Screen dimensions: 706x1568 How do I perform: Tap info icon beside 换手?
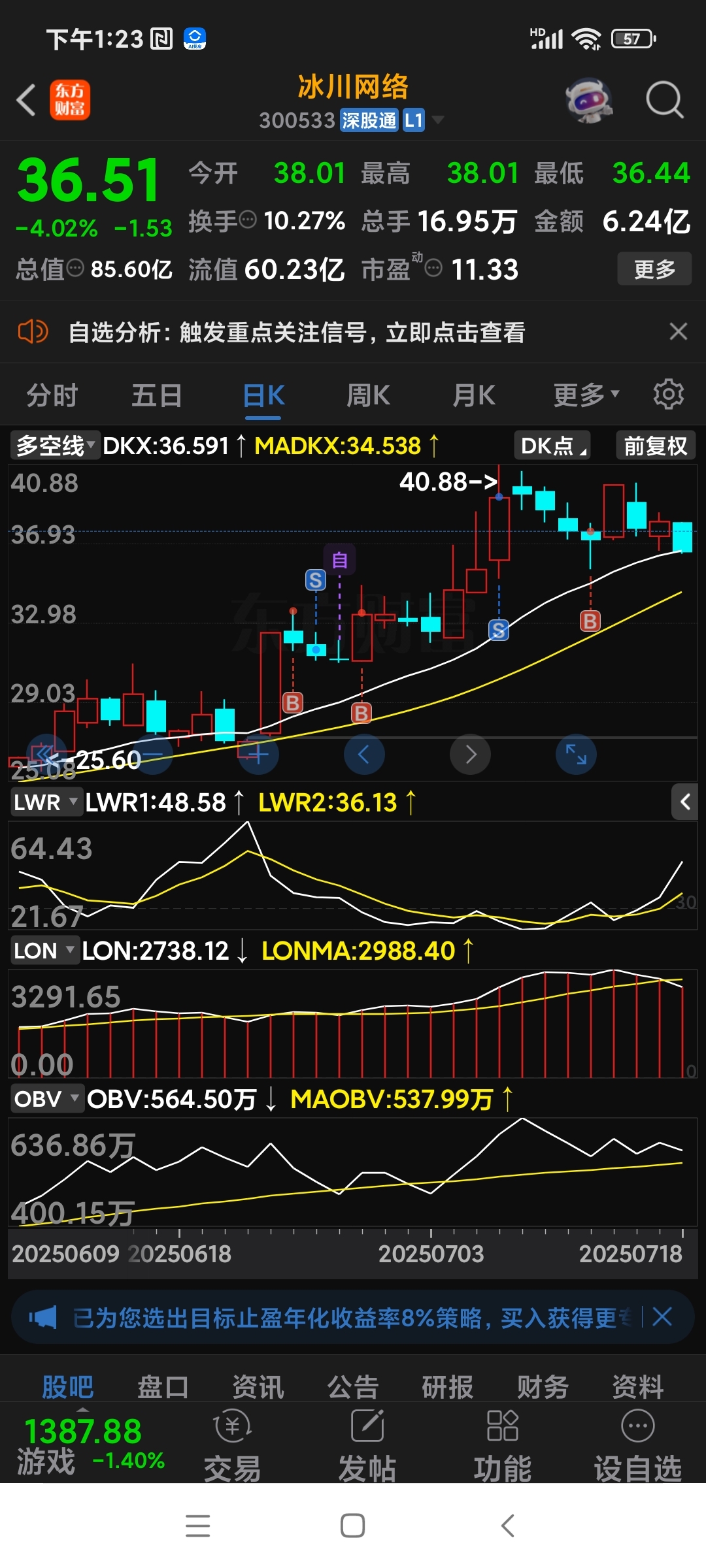coord(248,220)
